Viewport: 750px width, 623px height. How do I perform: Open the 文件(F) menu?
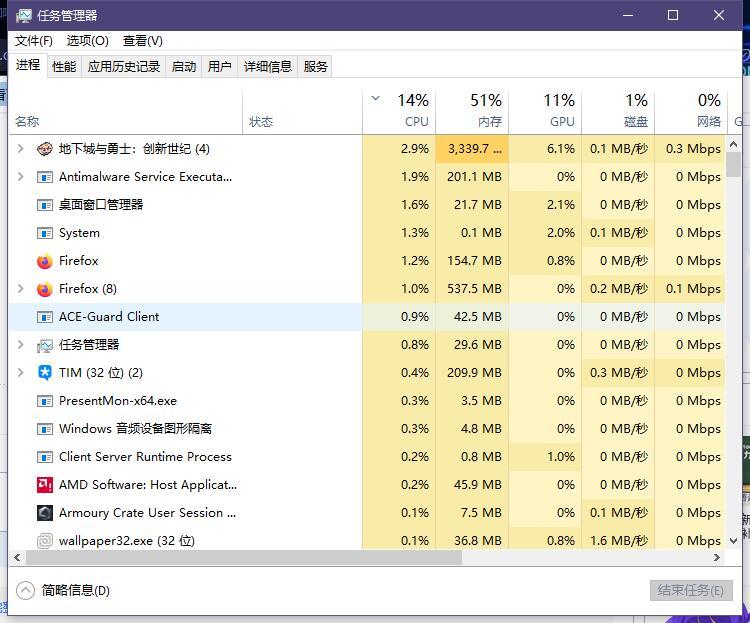pyautogui.click(x=33, y=41)
